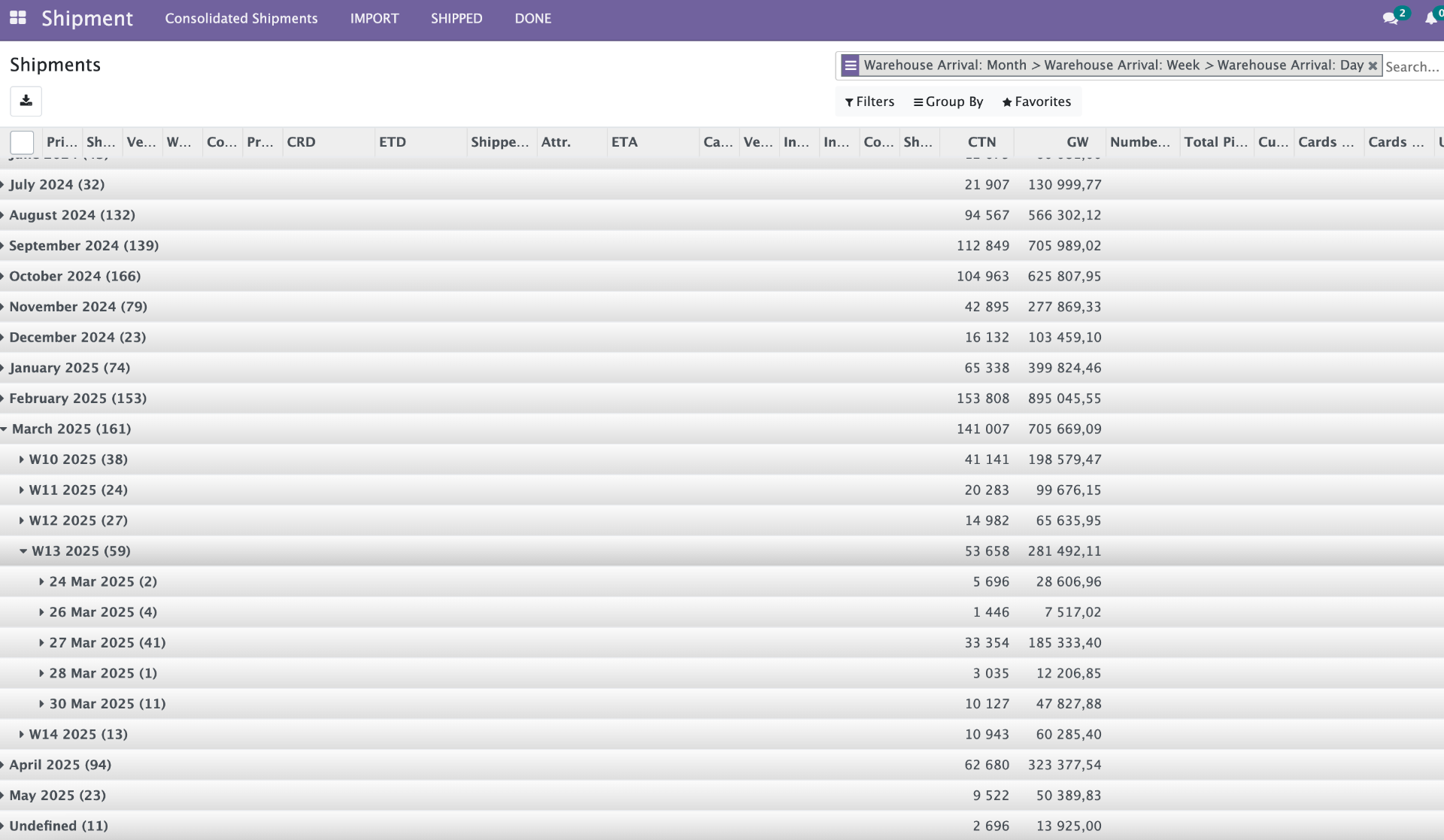Open the Group By menu

coord(948,102)
